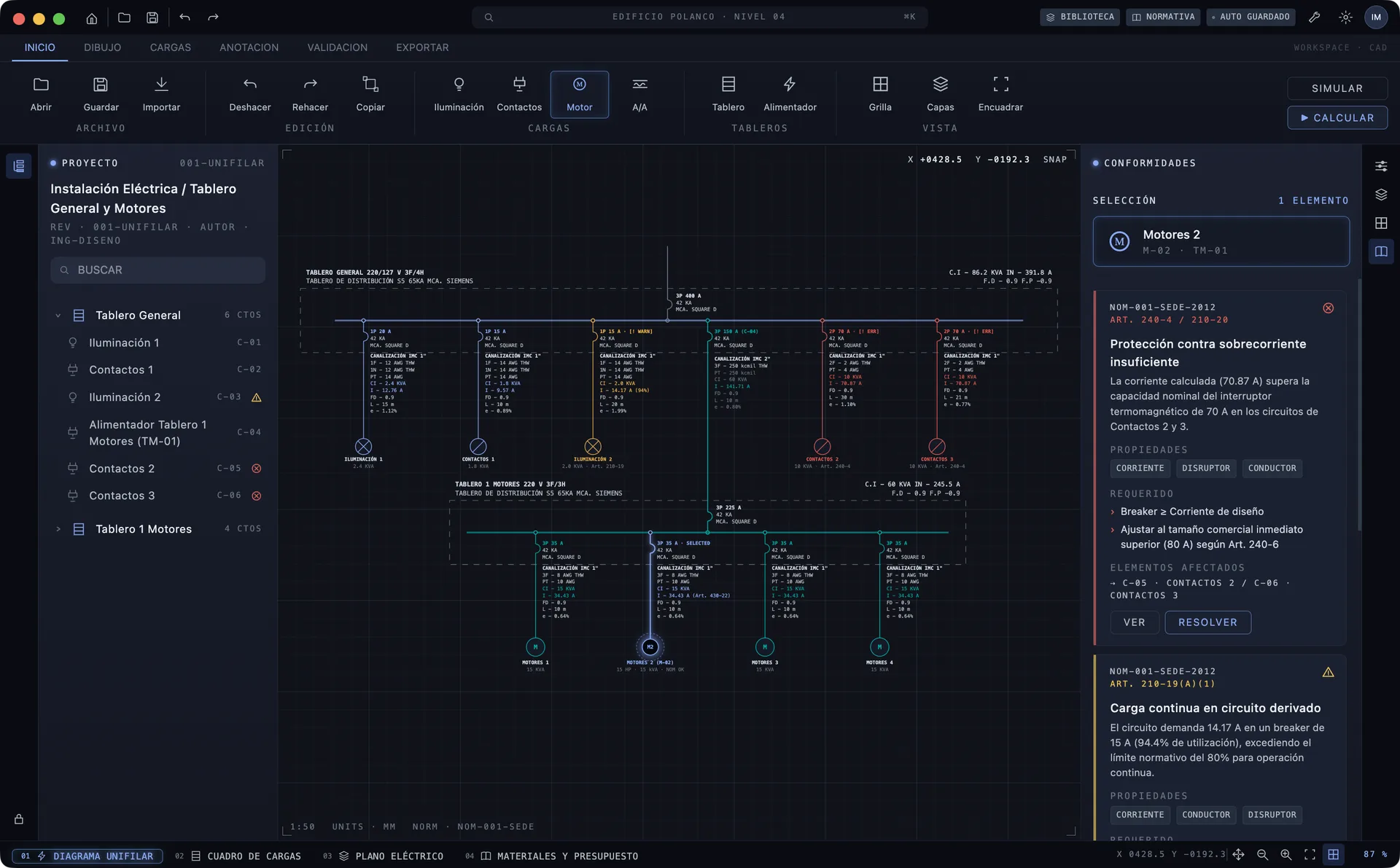1400x868 pixels.
Task: Click the home icon in title bar
Action: [92, 17]
